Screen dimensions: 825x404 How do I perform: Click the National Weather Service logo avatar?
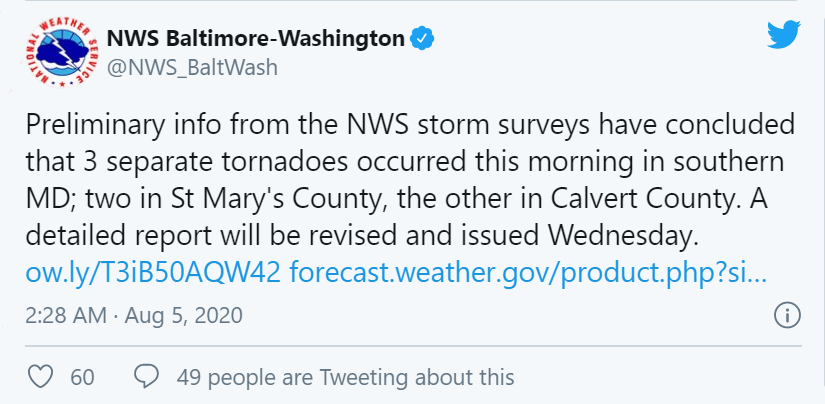coord(59,53)
